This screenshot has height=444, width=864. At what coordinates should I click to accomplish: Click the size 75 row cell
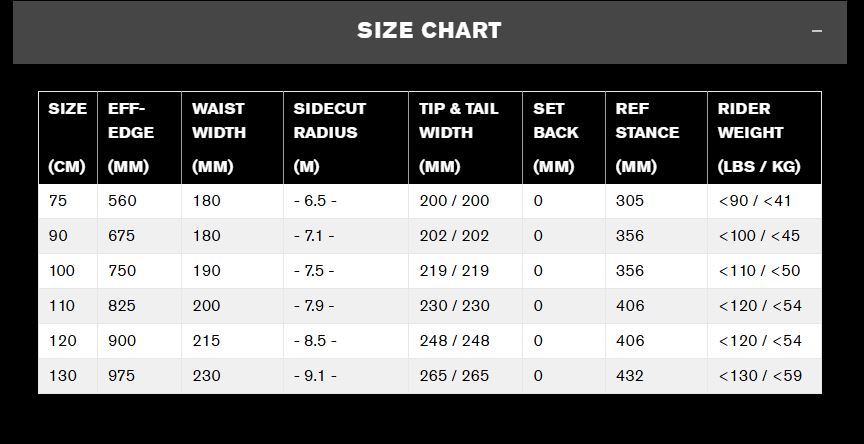58,201
